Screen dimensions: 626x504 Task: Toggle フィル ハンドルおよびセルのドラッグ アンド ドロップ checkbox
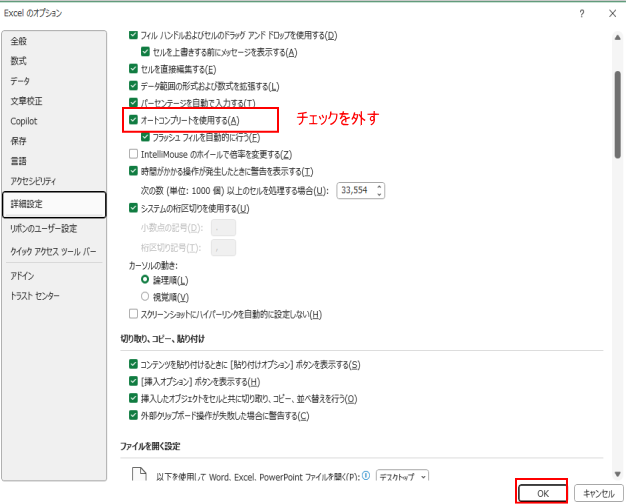pos(133,35)
